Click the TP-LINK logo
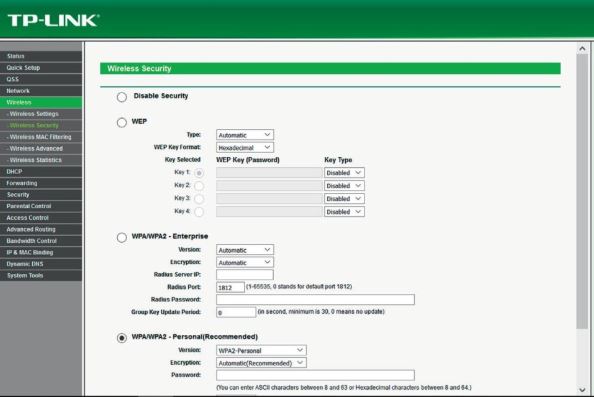594x397 pixels. (53, 20)
